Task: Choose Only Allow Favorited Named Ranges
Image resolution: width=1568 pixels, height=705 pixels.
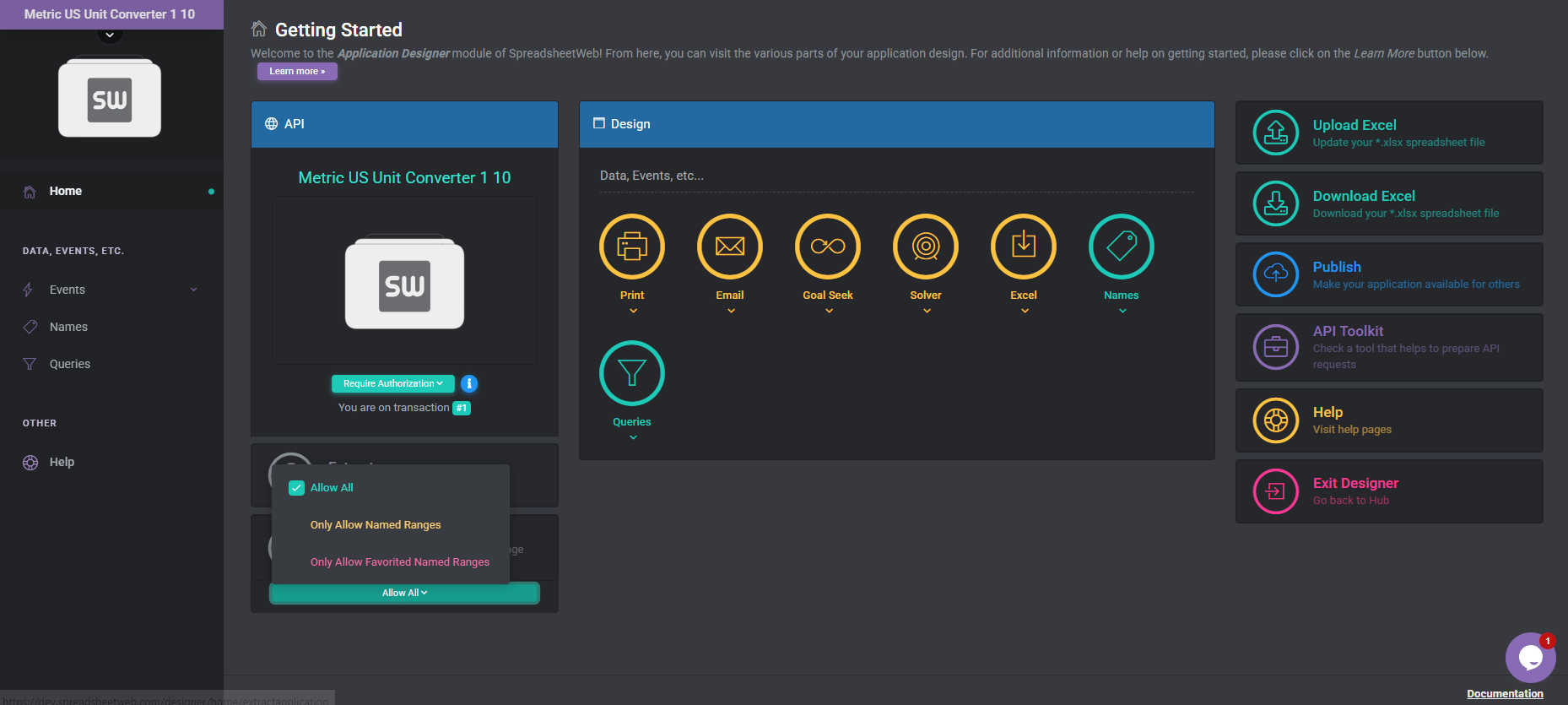Action: [x=399, y=562]
